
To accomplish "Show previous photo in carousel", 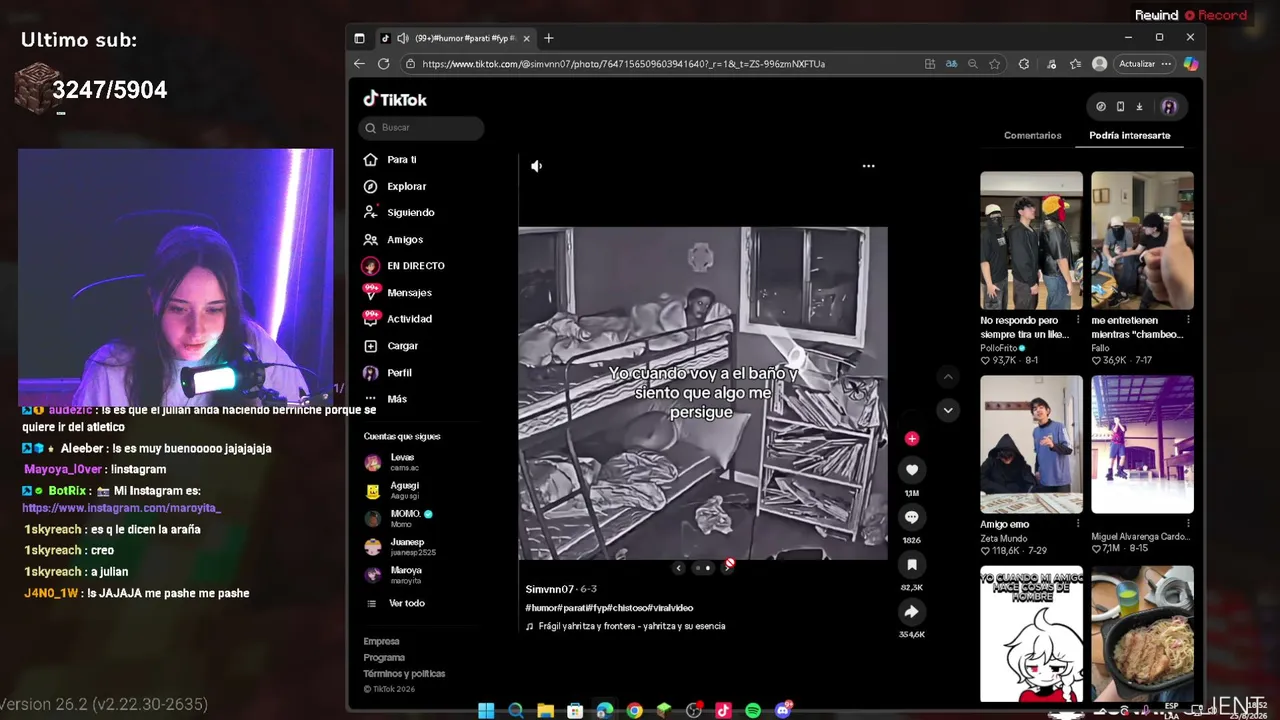I will pyautogui.click(x=678, y=568).
